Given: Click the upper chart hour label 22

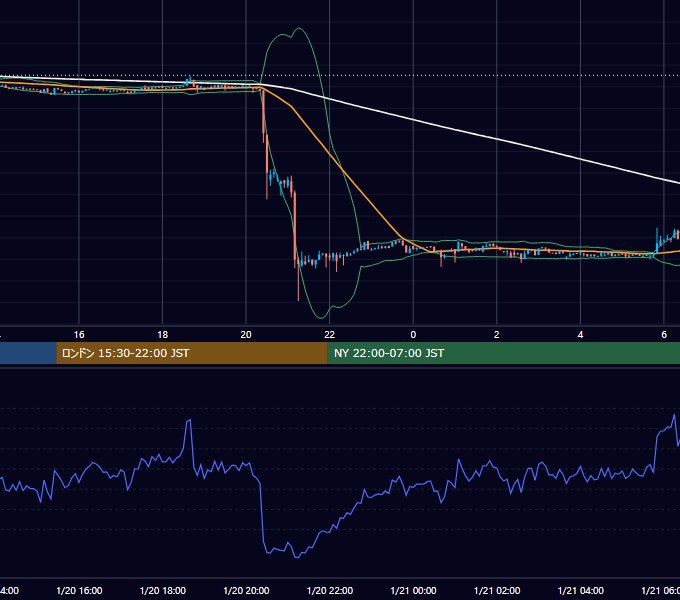Looking at the screenshot, I should click(x=330, y=335).
